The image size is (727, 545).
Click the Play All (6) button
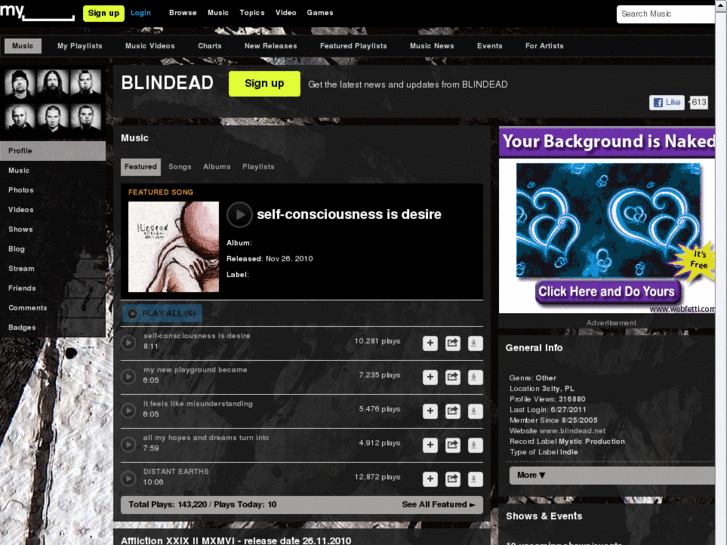coord(162,314)
